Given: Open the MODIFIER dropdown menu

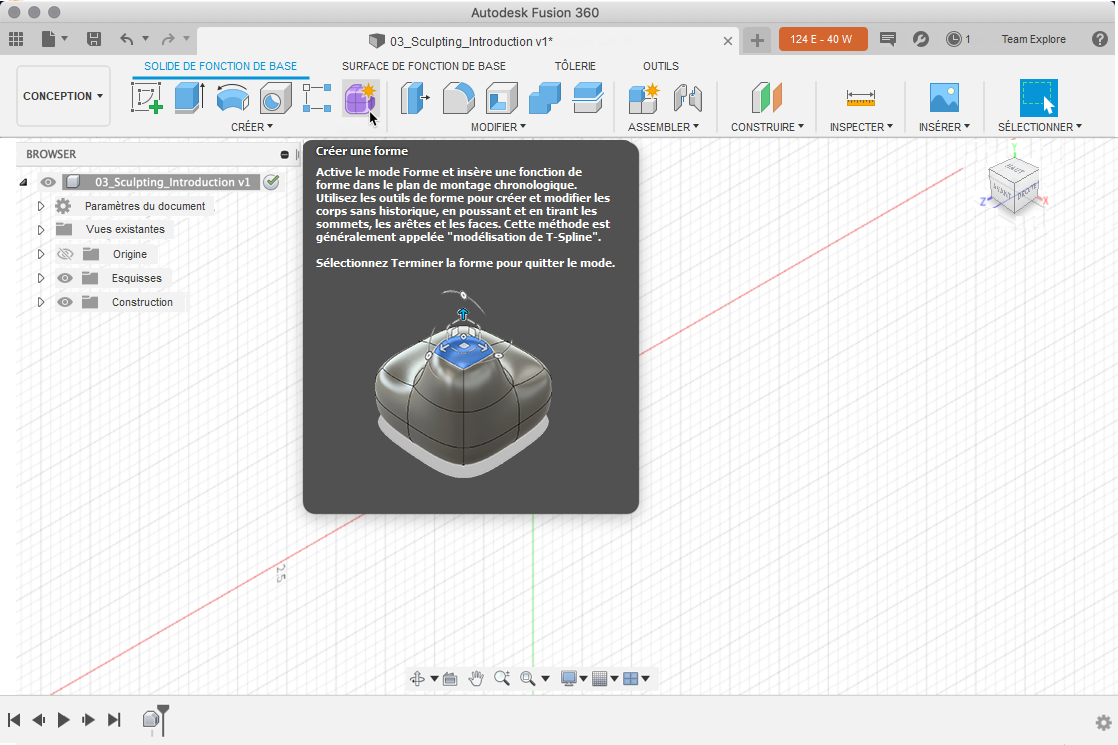Looking at the screenshot, I should coord(498,127).
